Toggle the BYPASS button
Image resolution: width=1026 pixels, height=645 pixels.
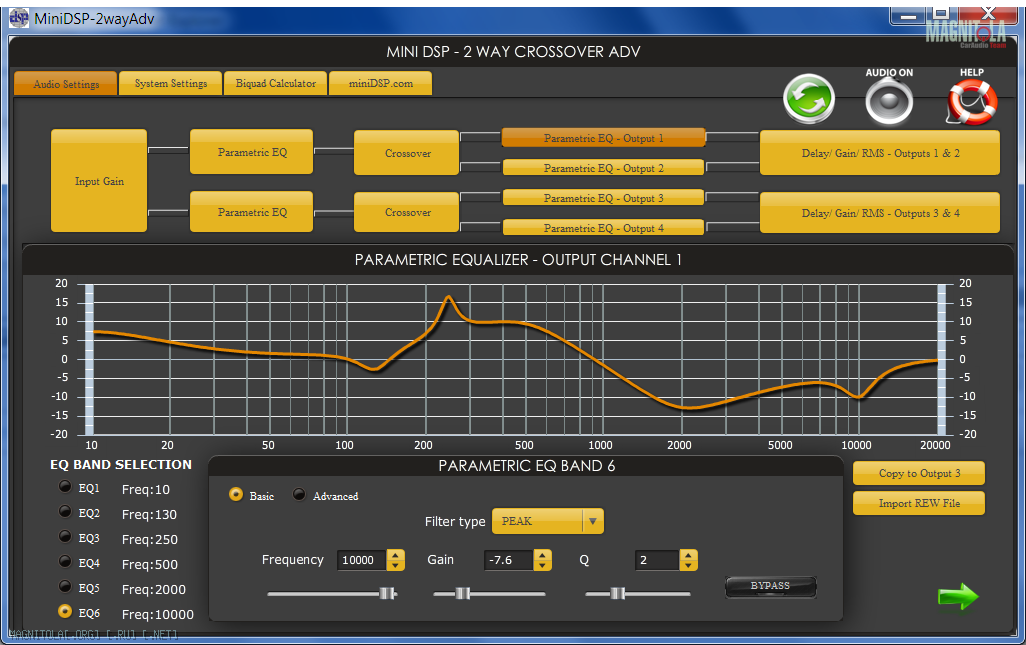tap(770, 586)
